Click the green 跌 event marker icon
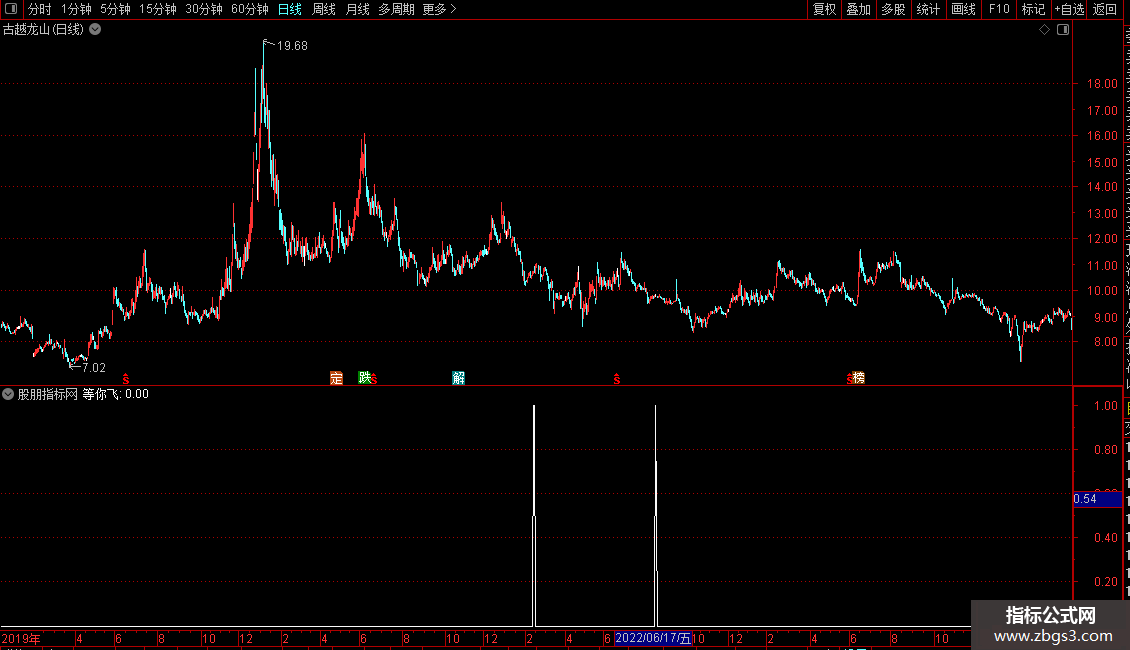The width and height of the screenshot is (1130, 650). pyautogui.click(x=365, y=378)
